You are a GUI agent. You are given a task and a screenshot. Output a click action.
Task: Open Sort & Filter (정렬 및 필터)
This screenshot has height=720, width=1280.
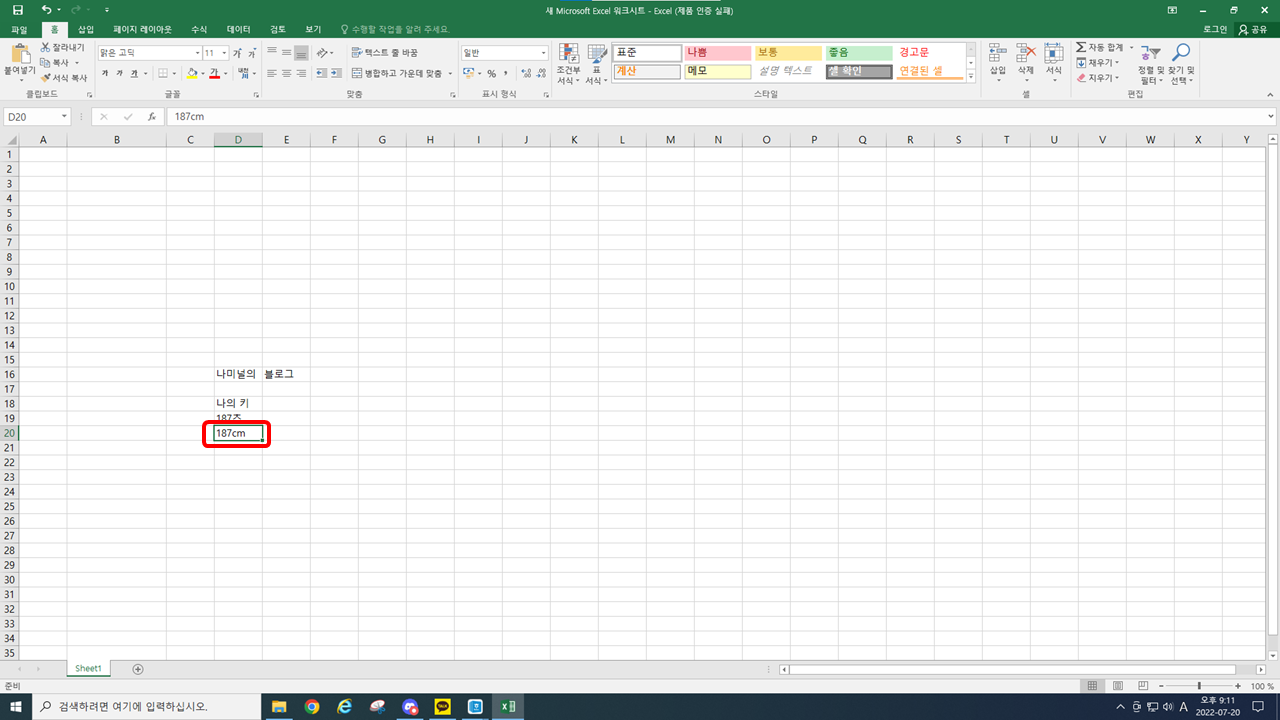(x=1151, y=64)
